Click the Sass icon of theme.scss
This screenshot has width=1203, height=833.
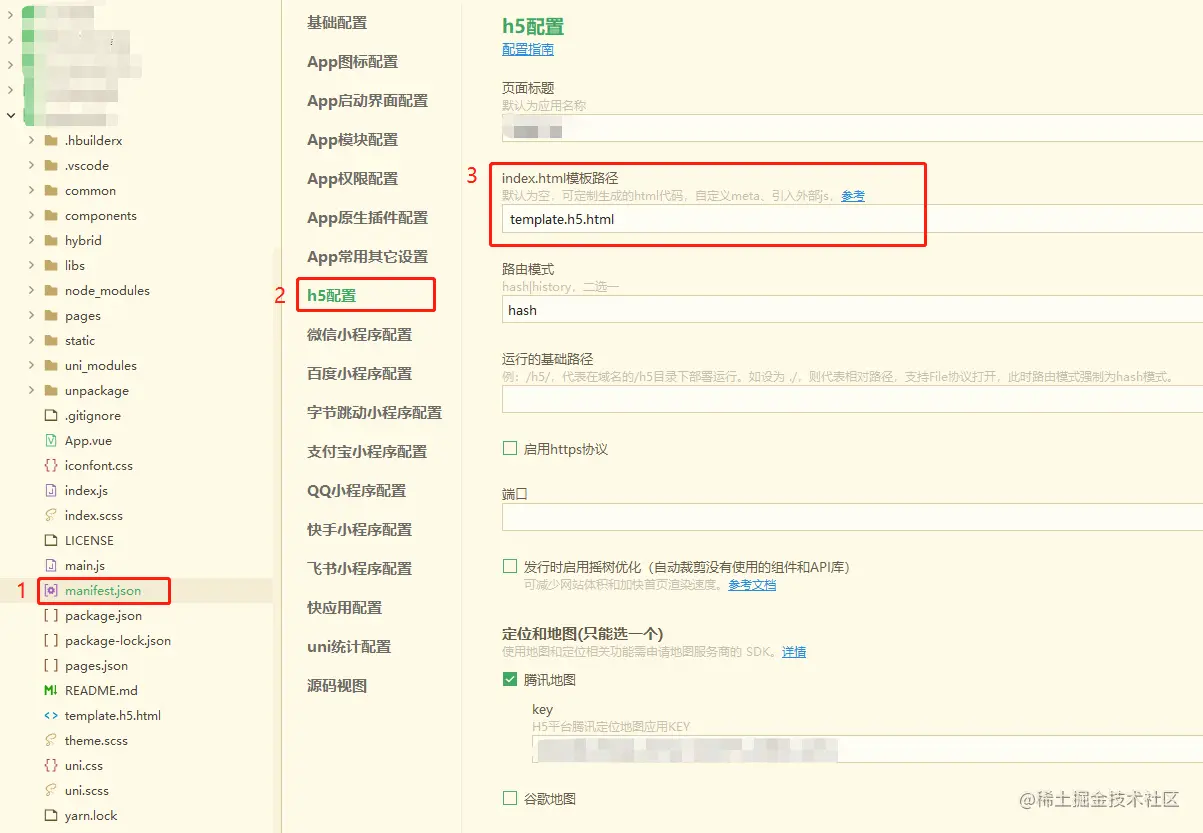tap(51, 741)
